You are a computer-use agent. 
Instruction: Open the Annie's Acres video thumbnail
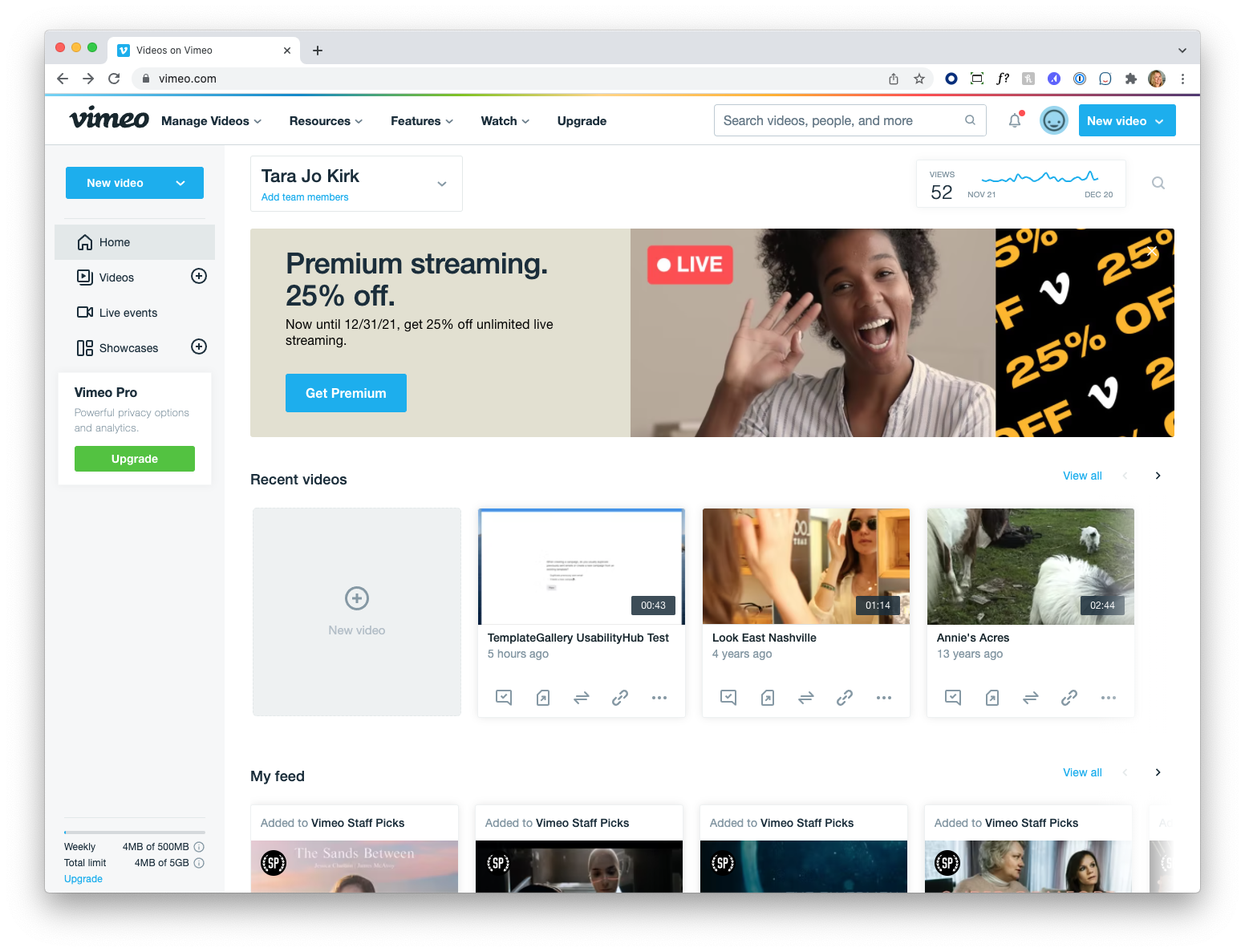click(x=1031, y=566)
